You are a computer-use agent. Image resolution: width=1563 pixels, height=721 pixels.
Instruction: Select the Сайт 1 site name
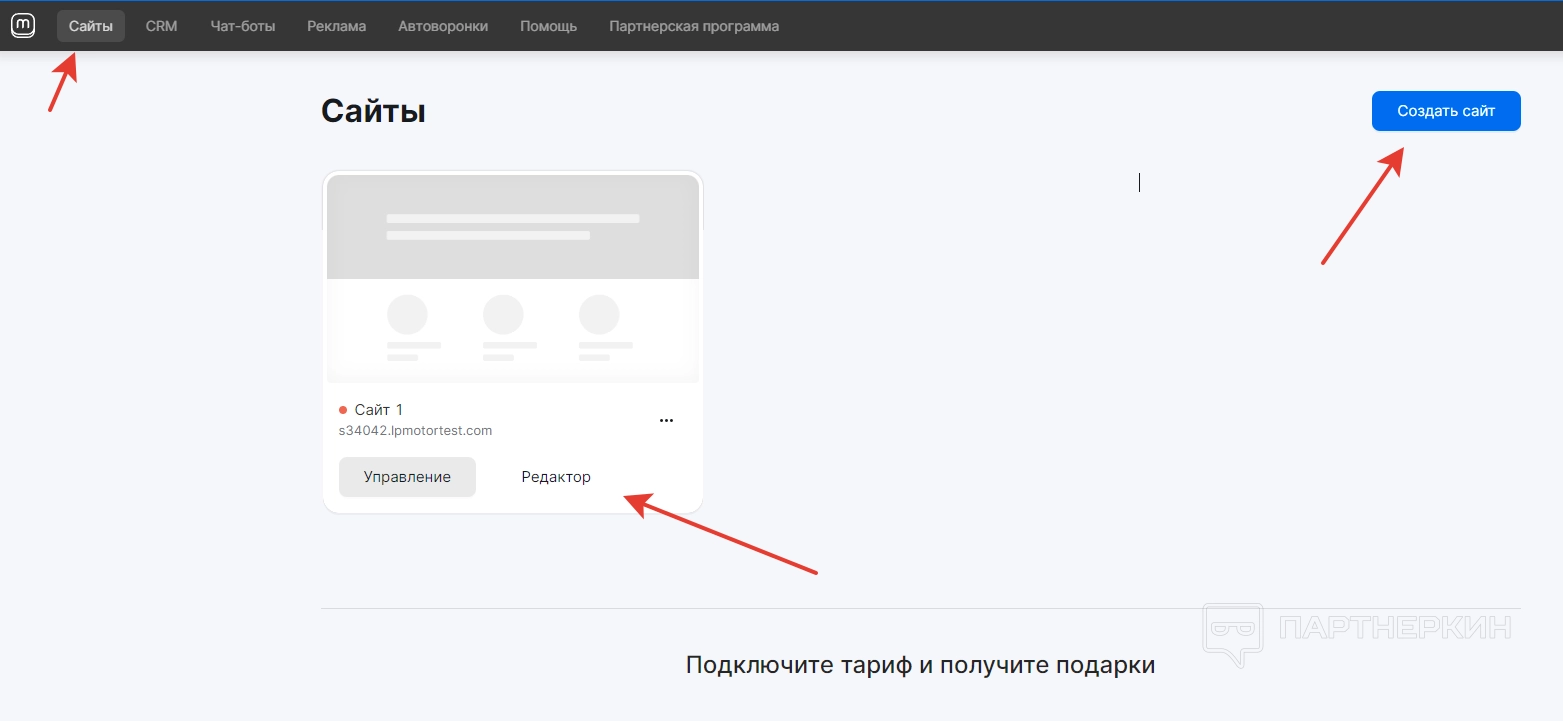[x=379, y=410]
